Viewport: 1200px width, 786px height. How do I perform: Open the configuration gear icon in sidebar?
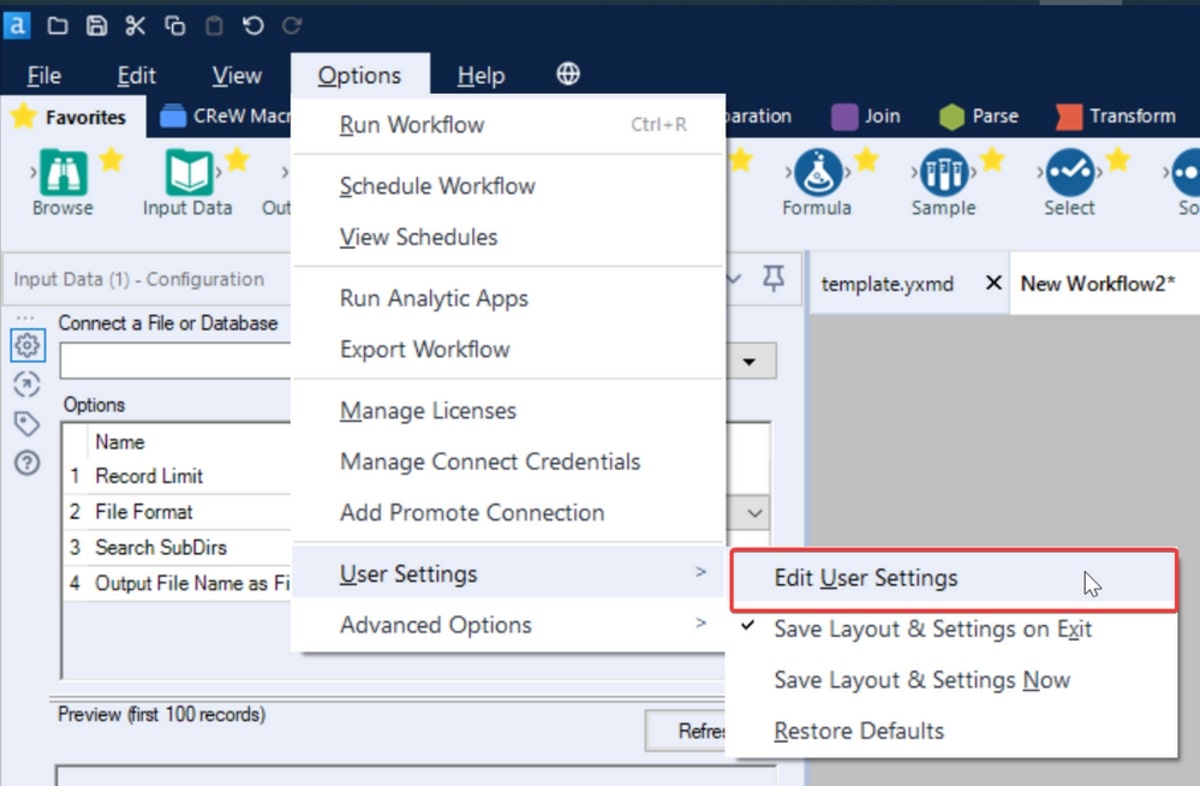click(x=27, y=346)
